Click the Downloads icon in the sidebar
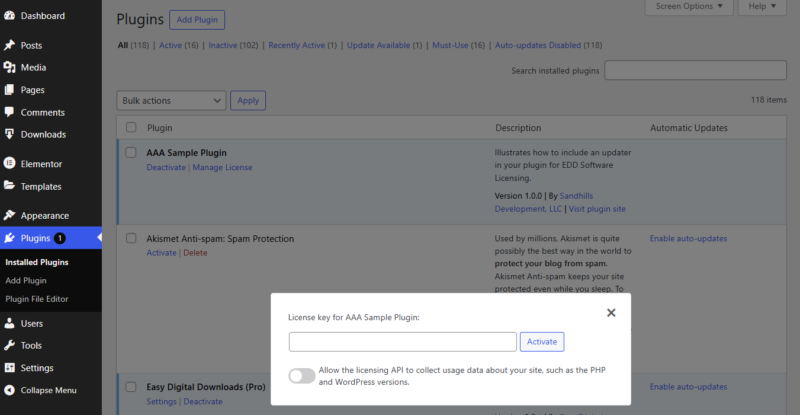Image resolution: width=800 pixels, height=415 pixels. (x=10, y=134)
